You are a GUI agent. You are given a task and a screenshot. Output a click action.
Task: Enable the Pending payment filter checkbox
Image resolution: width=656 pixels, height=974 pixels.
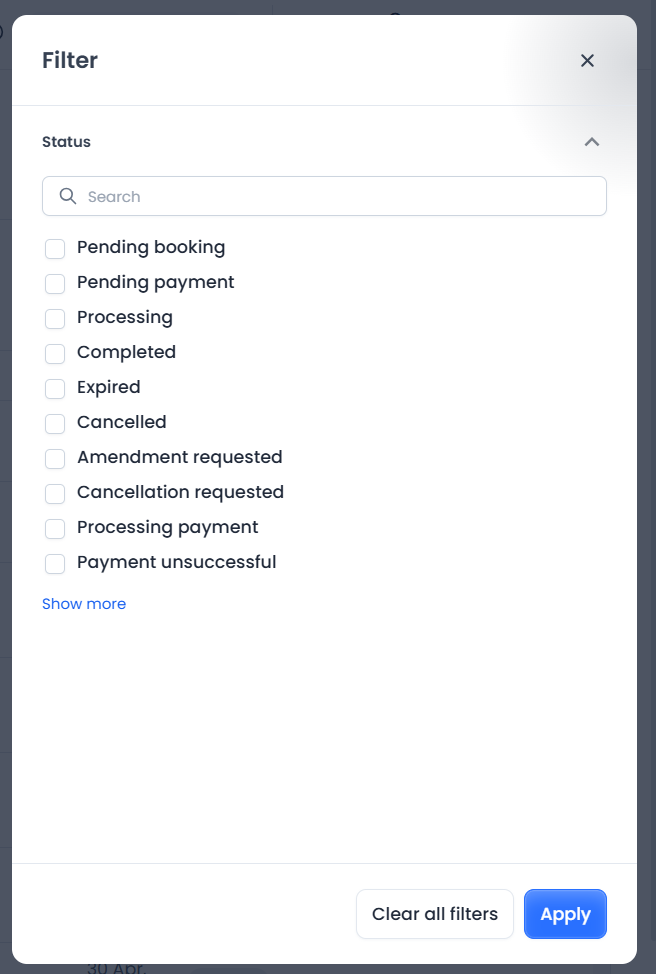click(x=55, y=283)
